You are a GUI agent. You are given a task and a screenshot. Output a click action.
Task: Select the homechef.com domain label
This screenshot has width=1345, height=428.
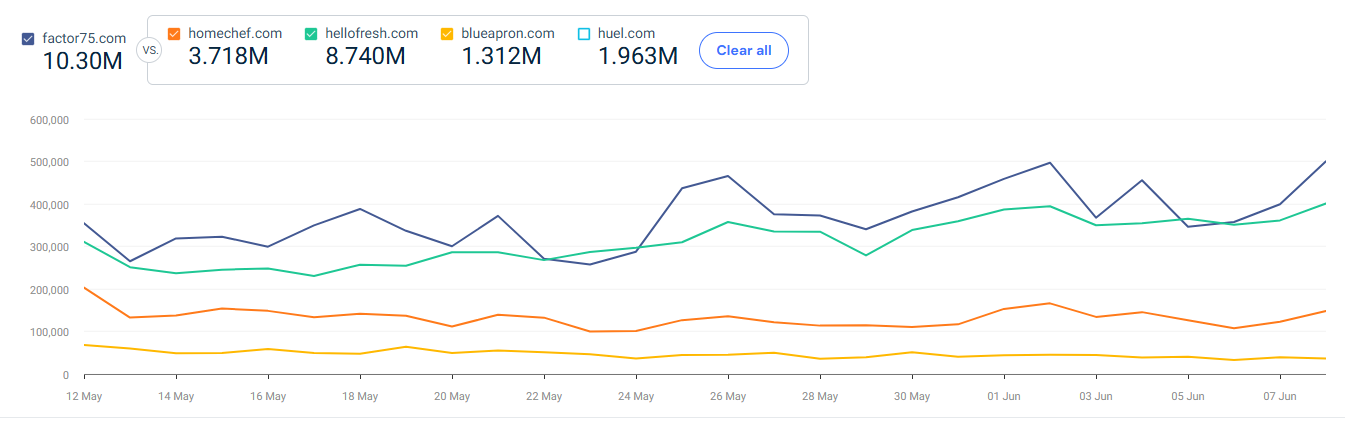235,33
